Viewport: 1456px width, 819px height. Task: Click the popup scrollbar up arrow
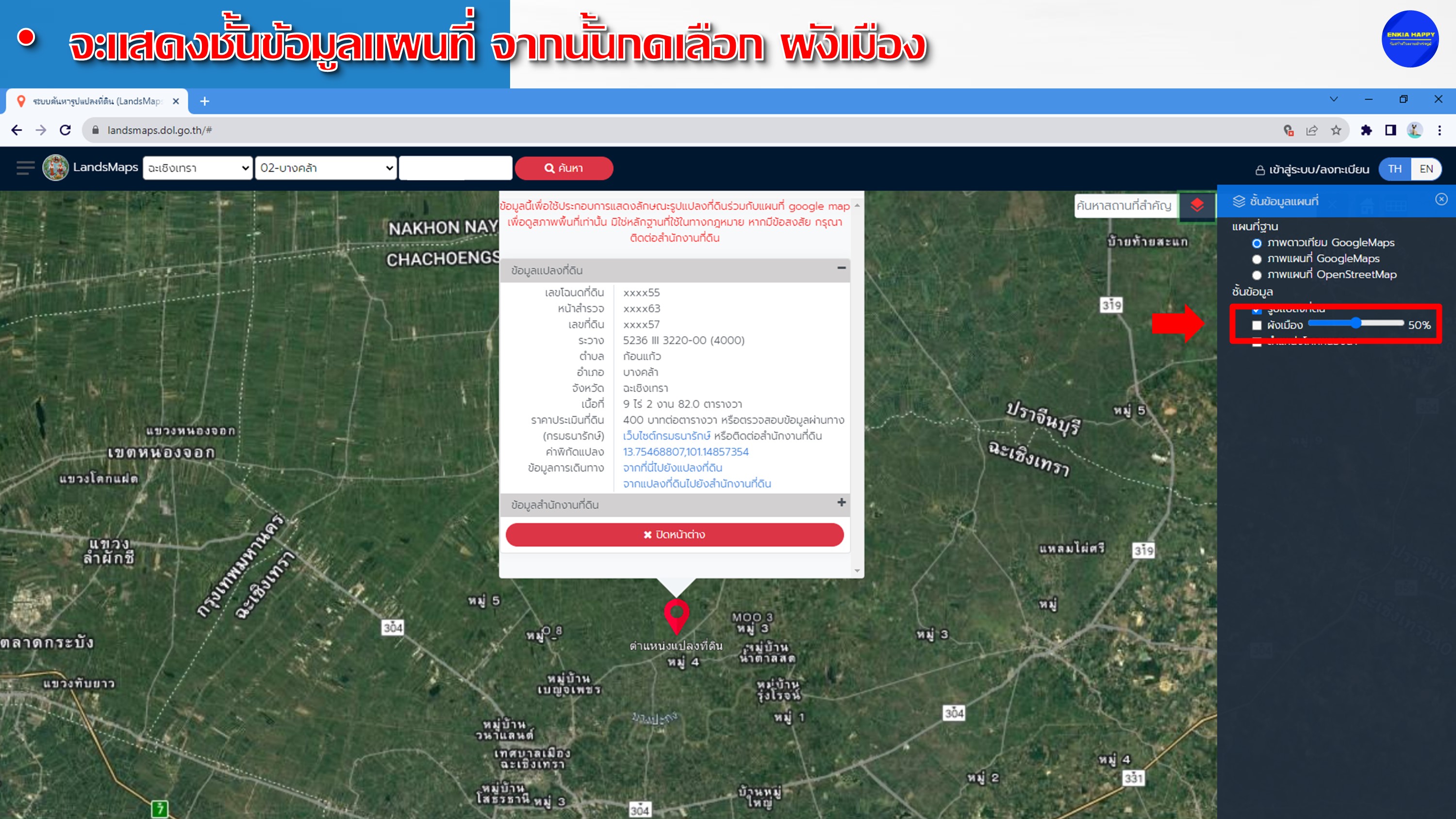[858, 206]
